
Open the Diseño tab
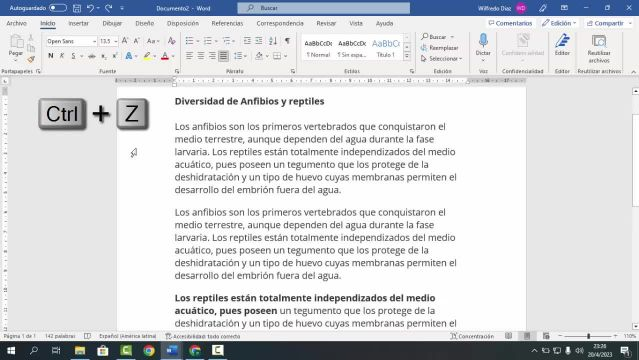coord(145,23)
